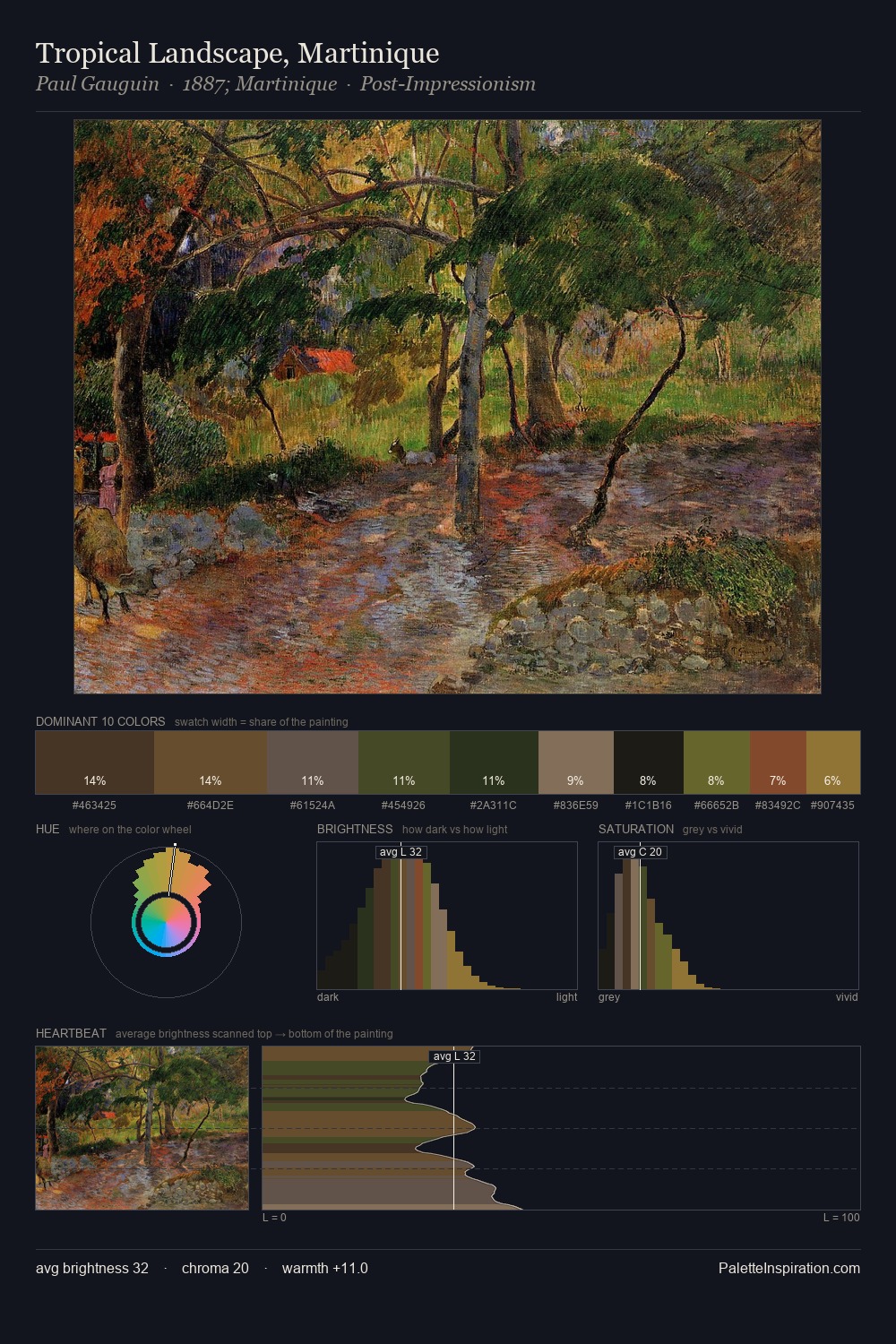This screenshot has width=896, height=1344.
Task: Click the saturation histogram chart
Action: (x=728, y=916)
